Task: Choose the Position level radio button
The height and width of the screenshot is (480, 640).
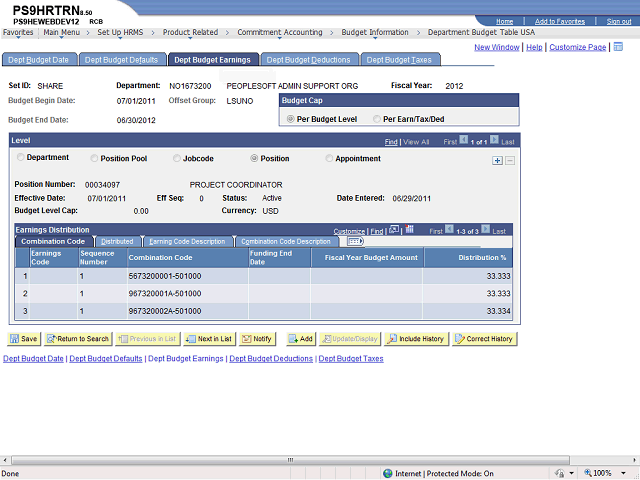Action: pyautogui.click(x=254, y=158)
